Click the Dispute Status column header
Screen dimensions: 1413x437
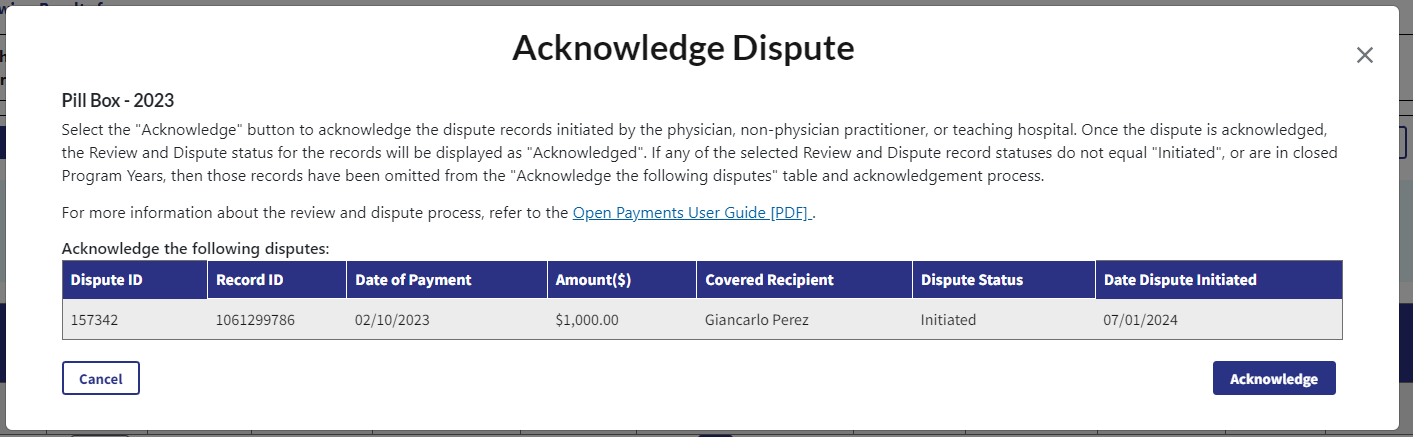(x=971, y=280)
